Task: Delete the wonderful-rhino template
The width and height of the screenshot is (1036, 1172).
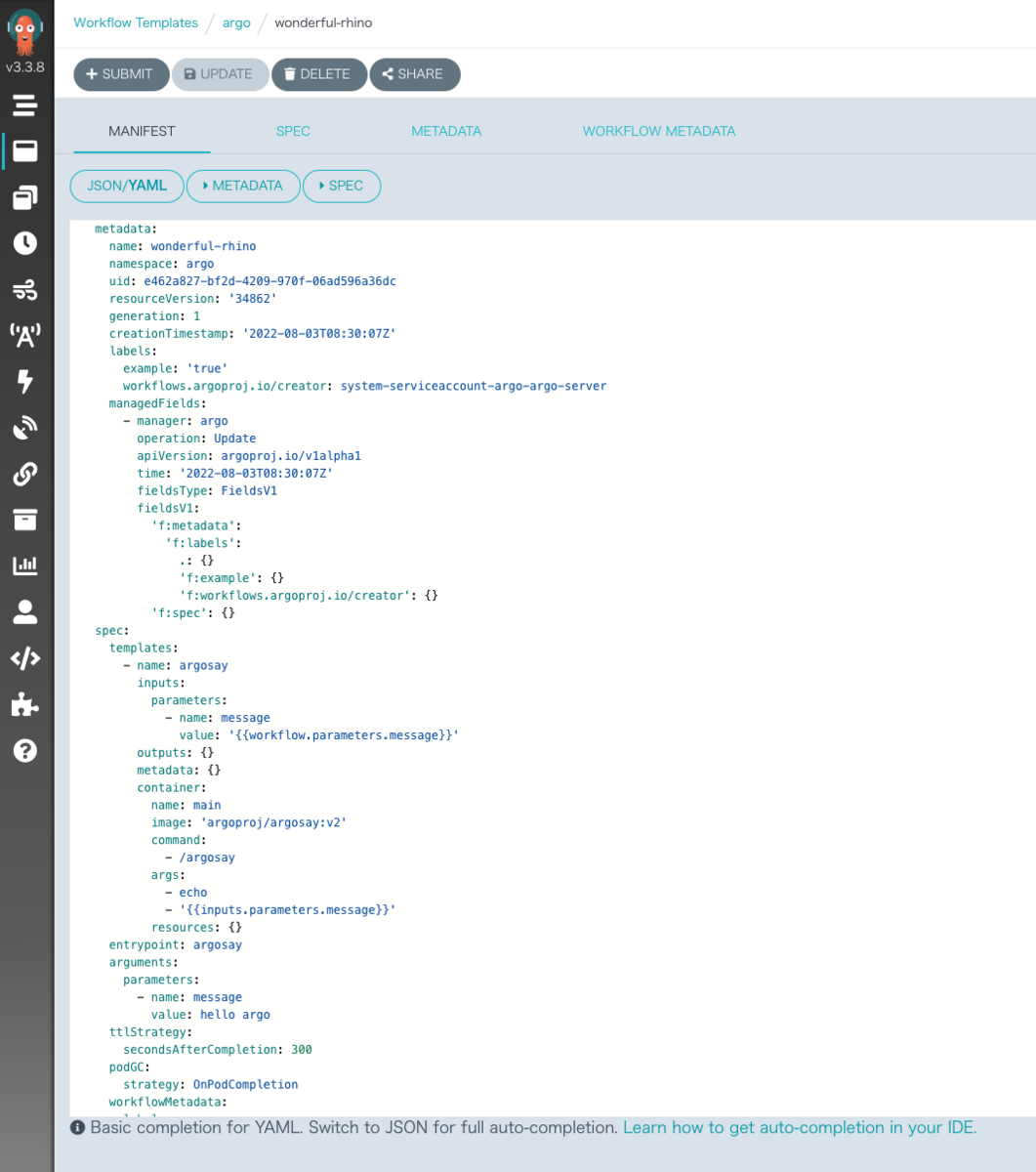Action: point(319,74)
